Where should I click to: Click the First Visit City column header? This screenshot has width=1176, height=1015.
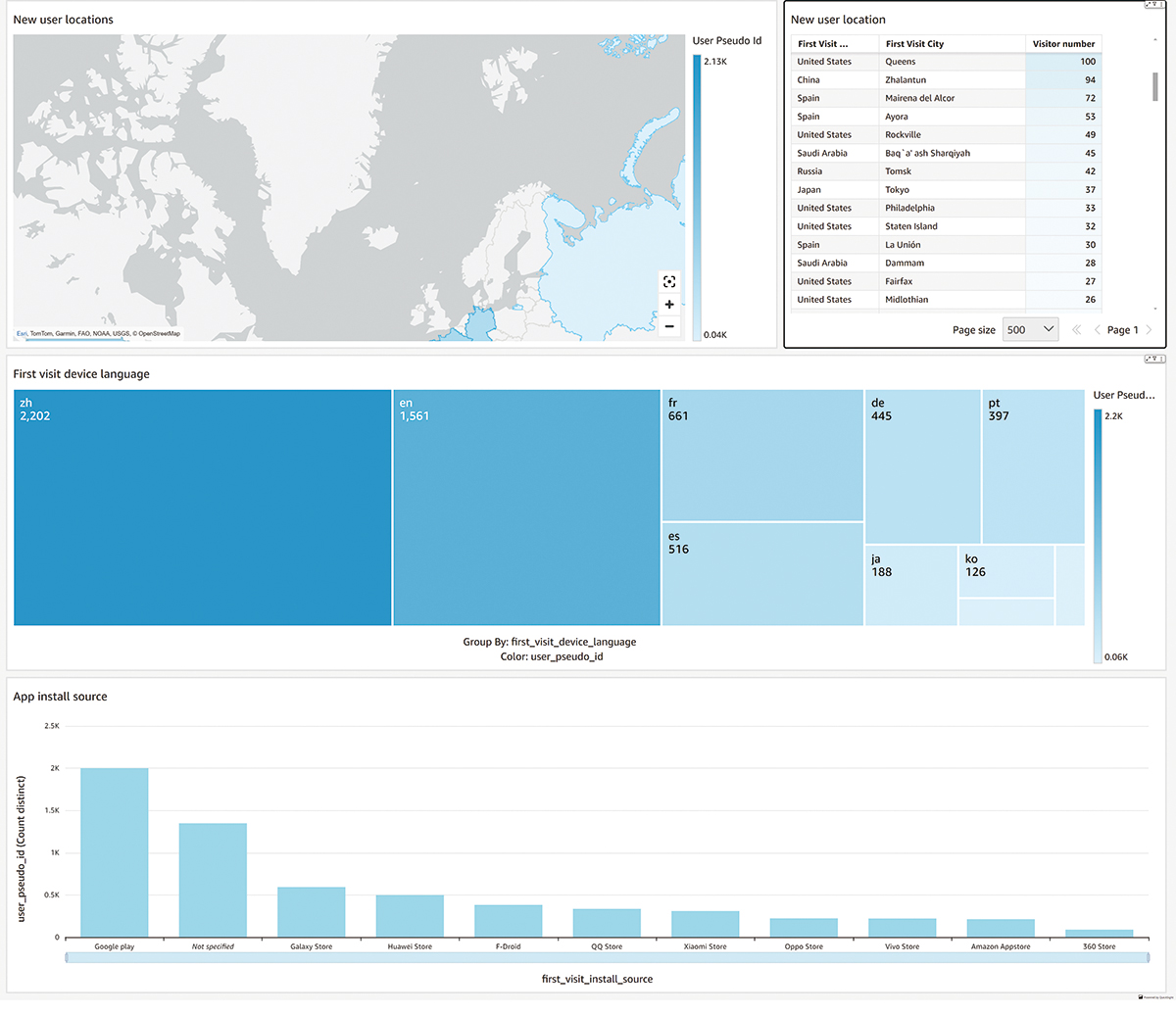click(914, 44)
